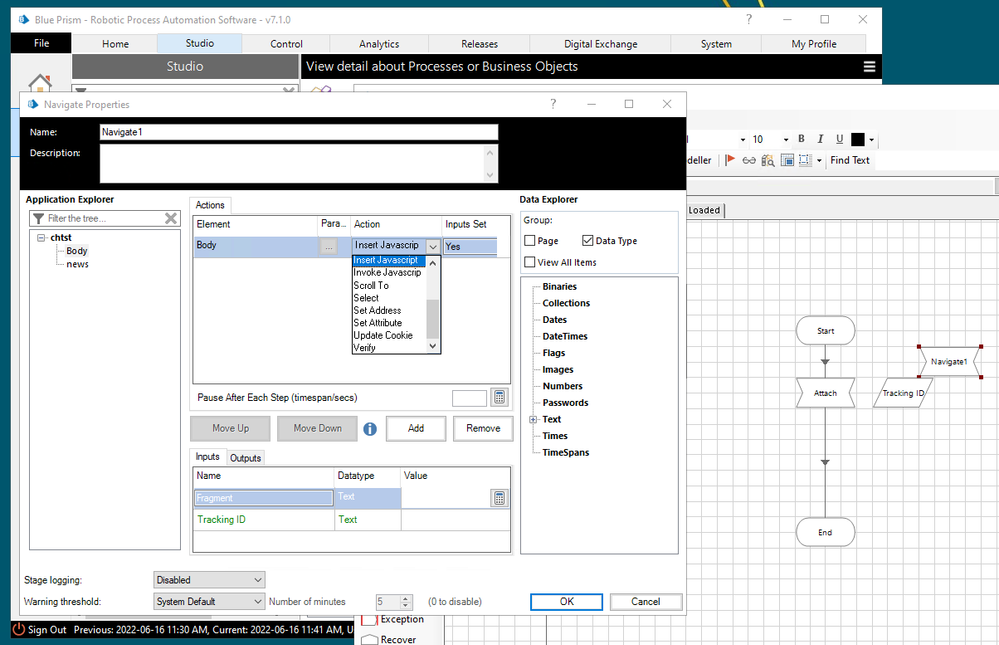Click the Italic formatting icon

tap(820, 140)
